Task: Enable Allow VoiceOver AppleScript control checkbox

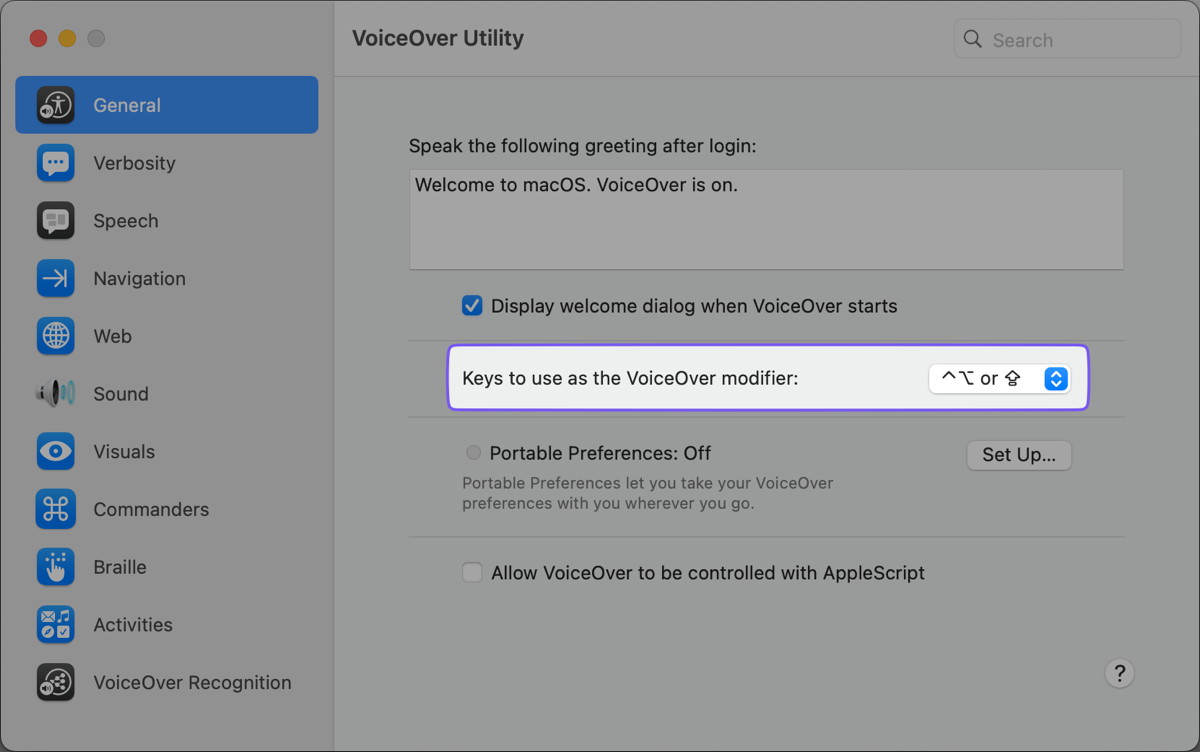Action: coord(472,573)
